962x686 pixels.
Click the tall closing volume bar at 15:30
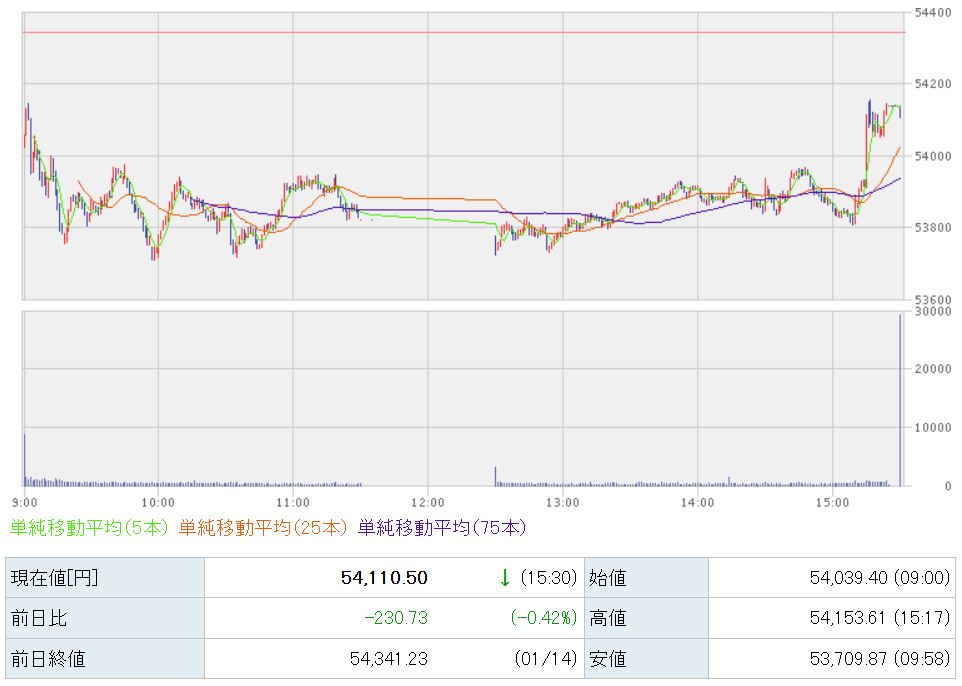900,400
